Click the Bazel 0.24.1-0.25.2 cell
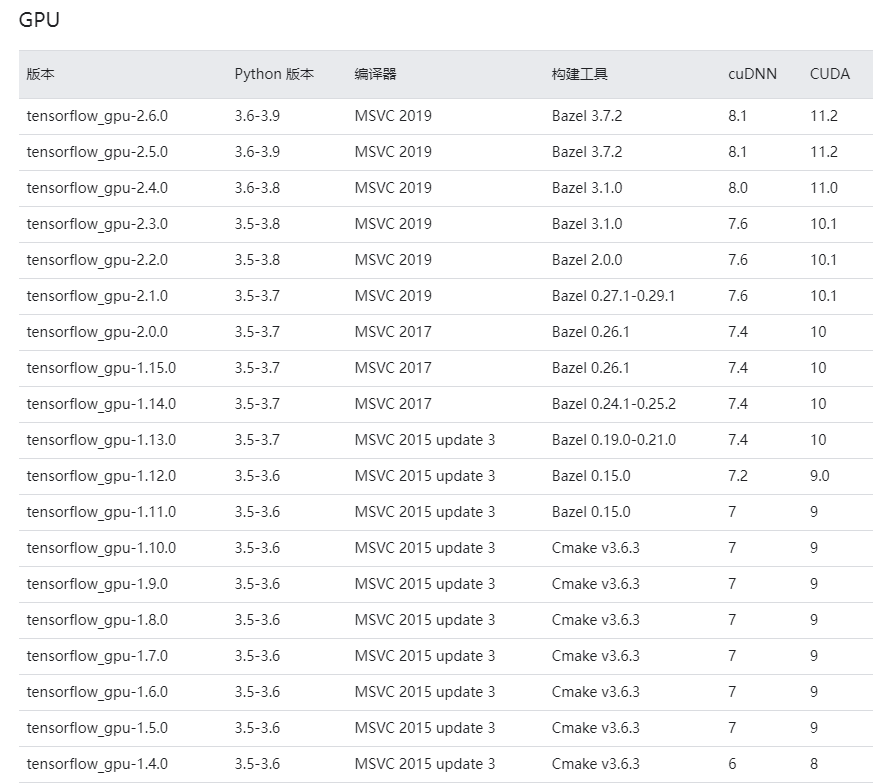 [x=614, y=404]
